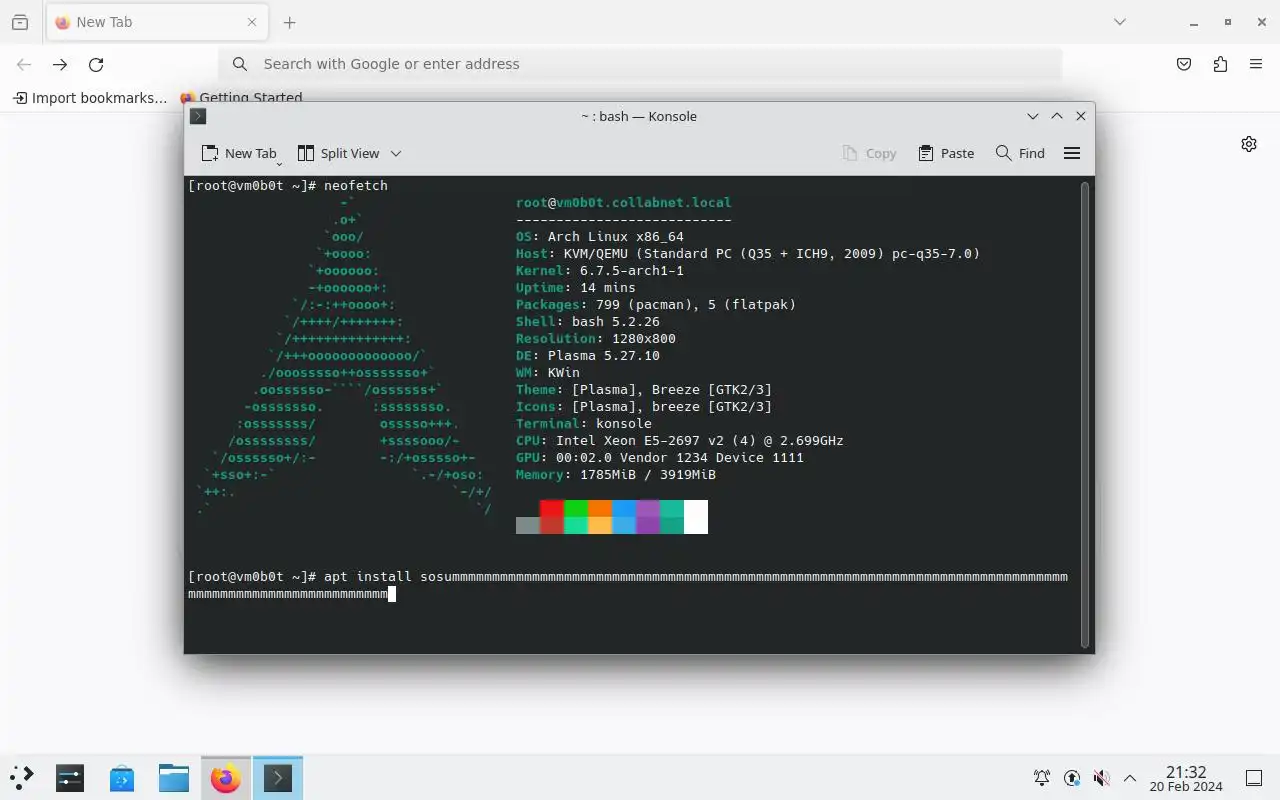The height and width of the screenshot is (800, 1280).
Task: Click the Konsole terminal icon in title bar
Action: (x=198, y=116)
